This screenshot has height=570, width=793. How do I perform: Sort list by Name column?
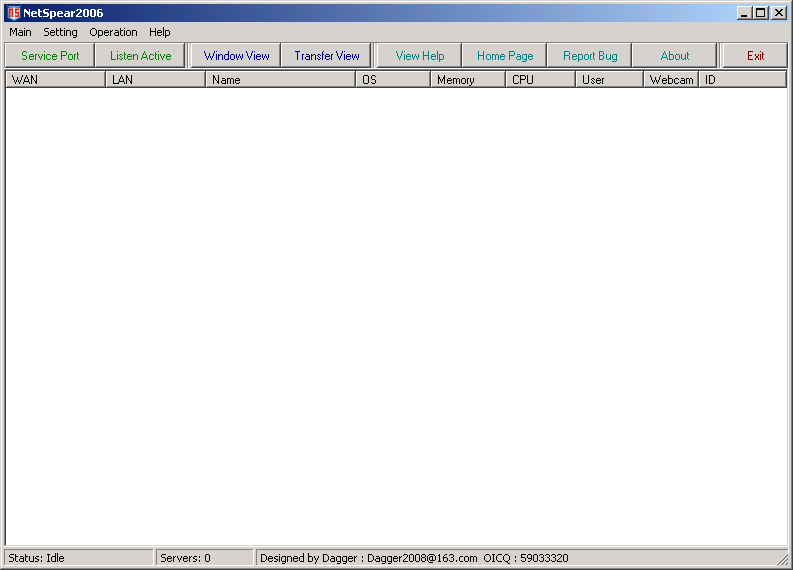coord(280,80)
